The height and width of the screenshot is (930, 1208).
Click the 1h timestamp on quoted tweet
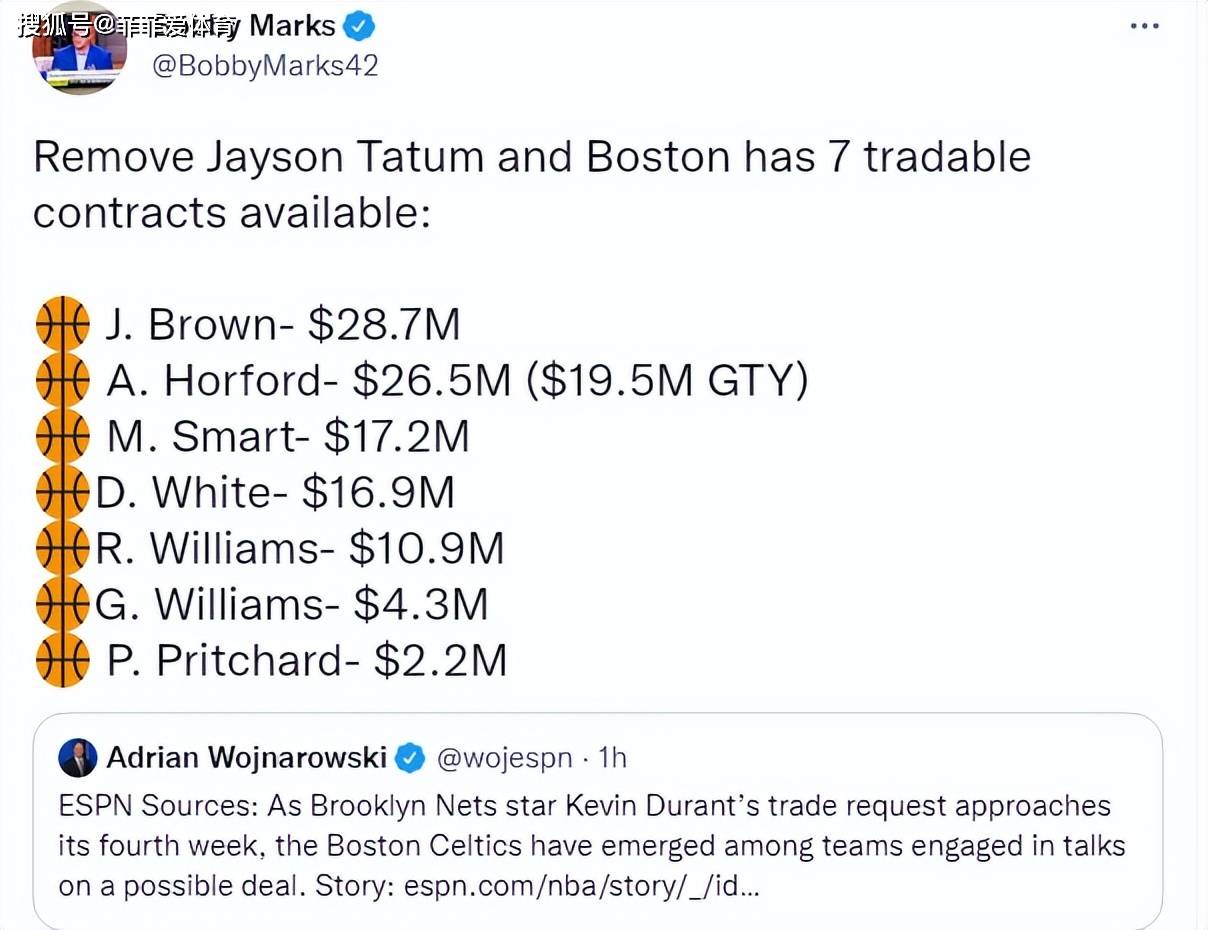click(x=611, y=758)
